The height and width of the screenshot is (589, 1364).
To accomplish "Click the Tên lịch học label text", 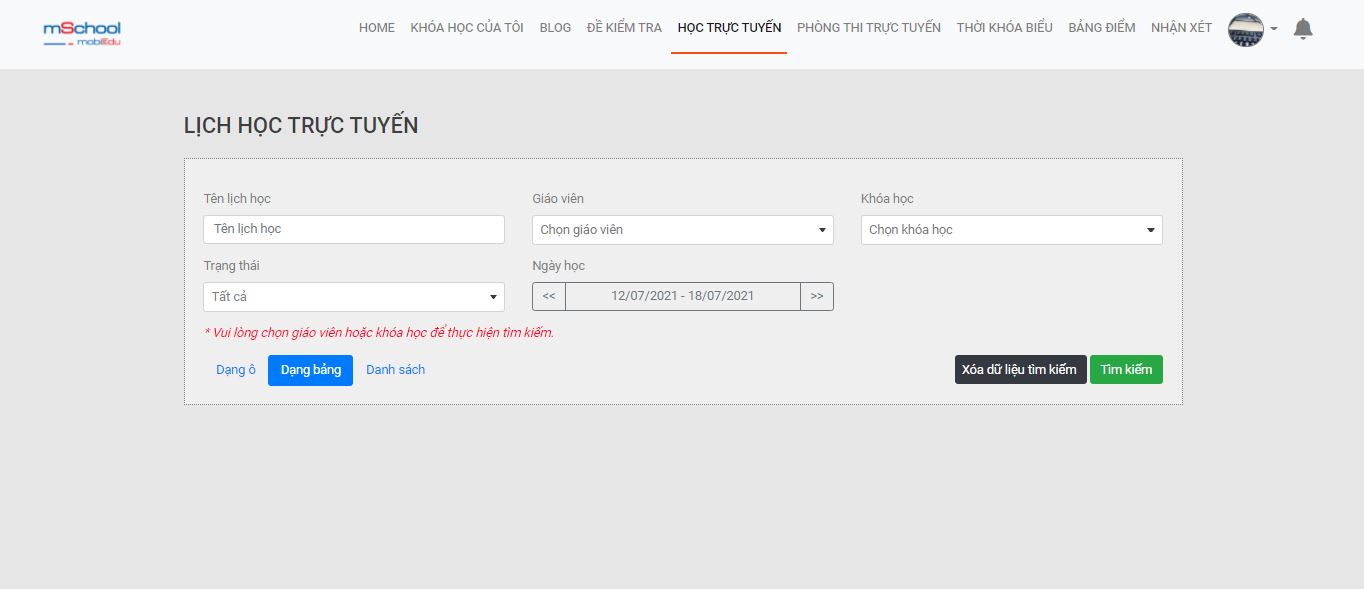I will coord(237,199).
